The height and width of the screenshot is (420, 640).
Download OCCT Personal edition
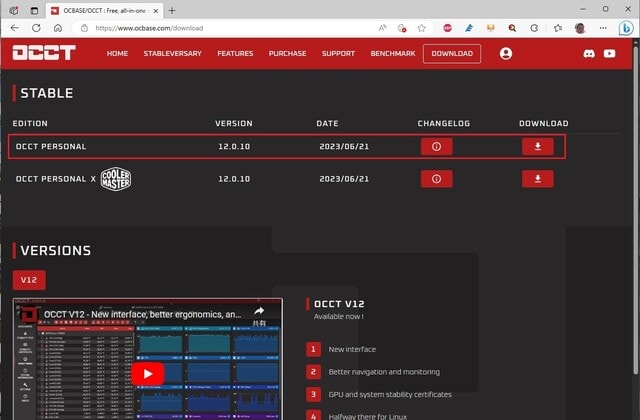[x=538, y=146]
